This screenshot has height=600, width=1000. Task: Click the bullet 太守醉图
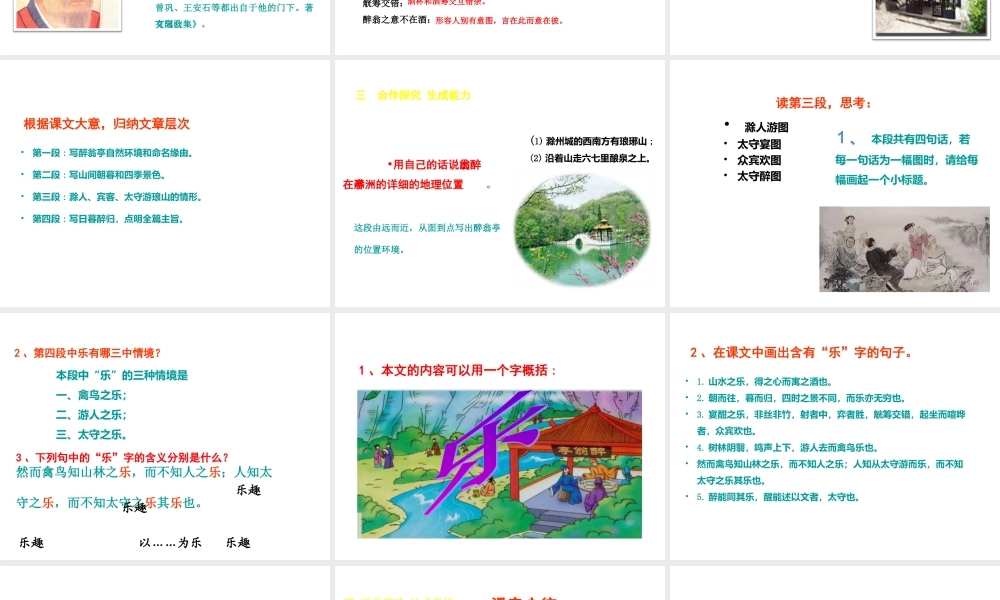tap(759, 177)
